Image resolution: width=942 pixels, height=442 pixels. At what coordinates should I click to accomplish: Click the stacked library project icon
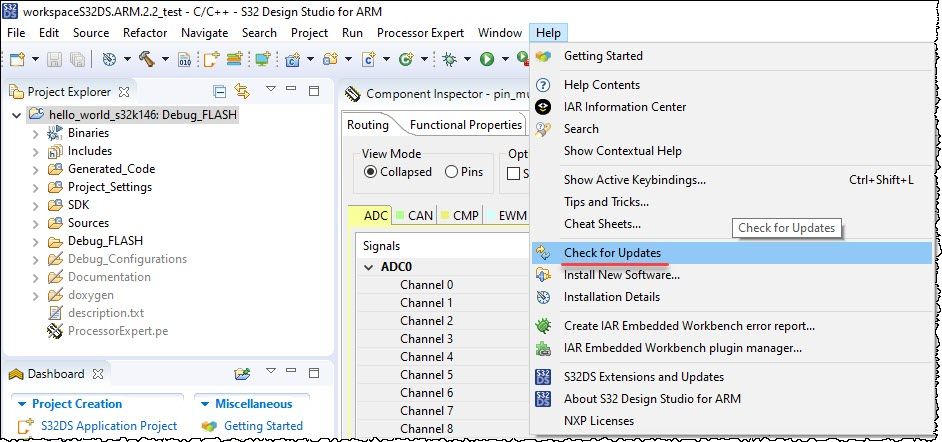[235, 59]
